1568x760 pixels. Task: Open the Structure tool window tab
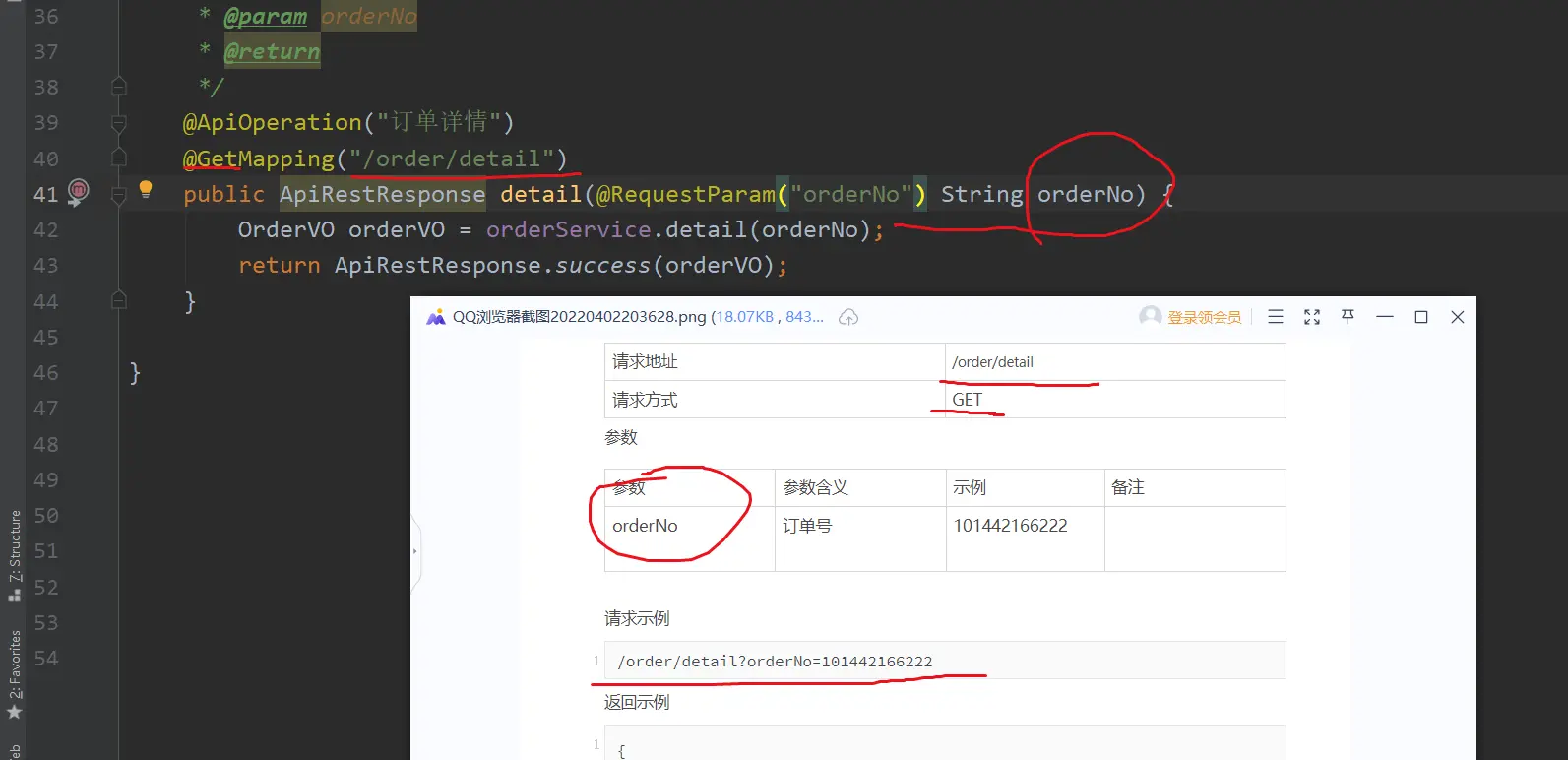pyautogui.click(x=15, y=554)
